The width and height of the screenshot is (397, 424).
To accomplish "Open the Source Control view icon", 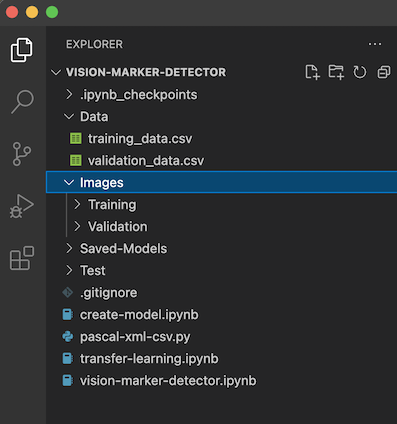I will [x=22, y=154].
